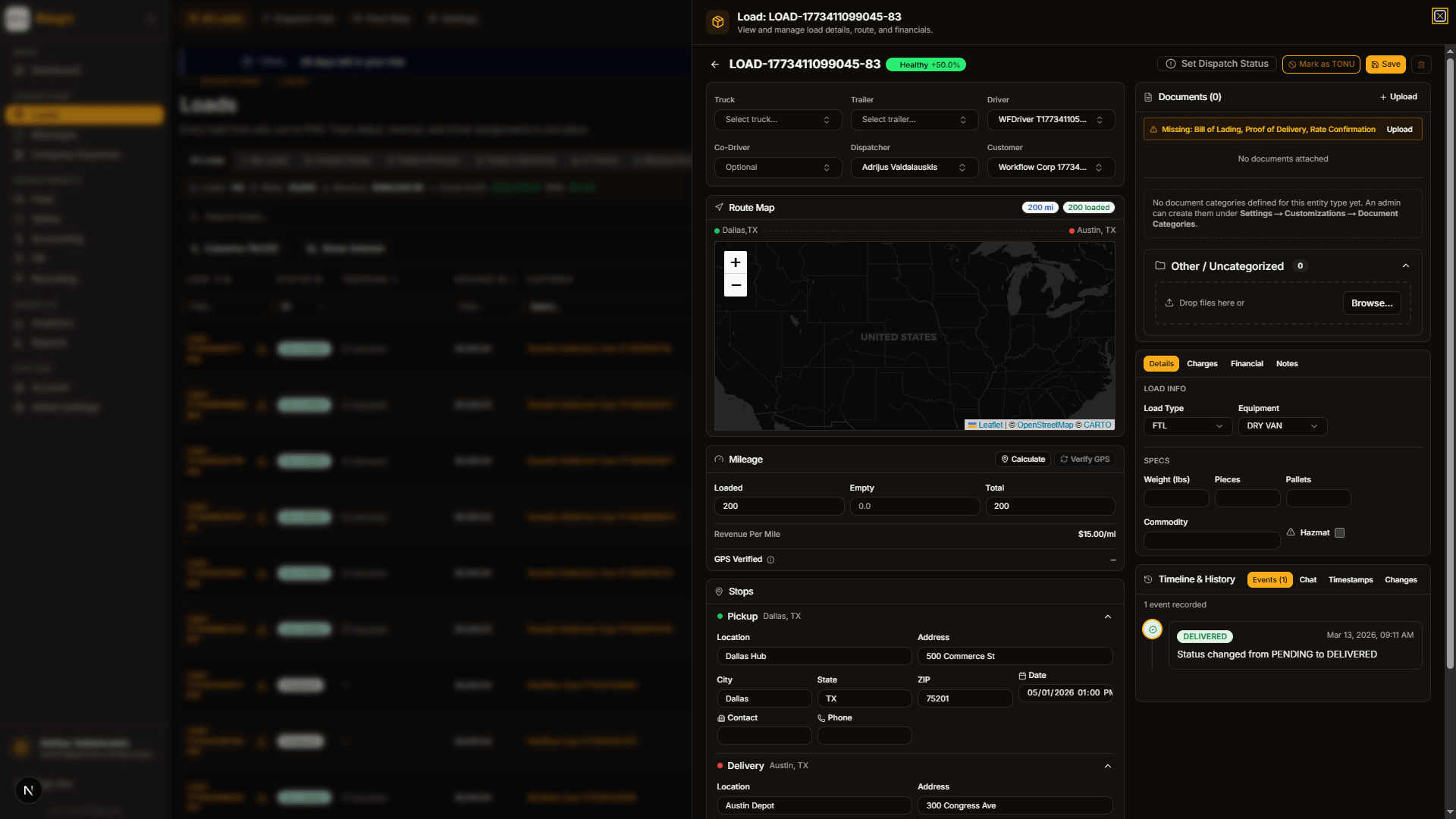1456x819 pixels.
Task: Click Calculate mileage button
Action: pos(1023,460)
